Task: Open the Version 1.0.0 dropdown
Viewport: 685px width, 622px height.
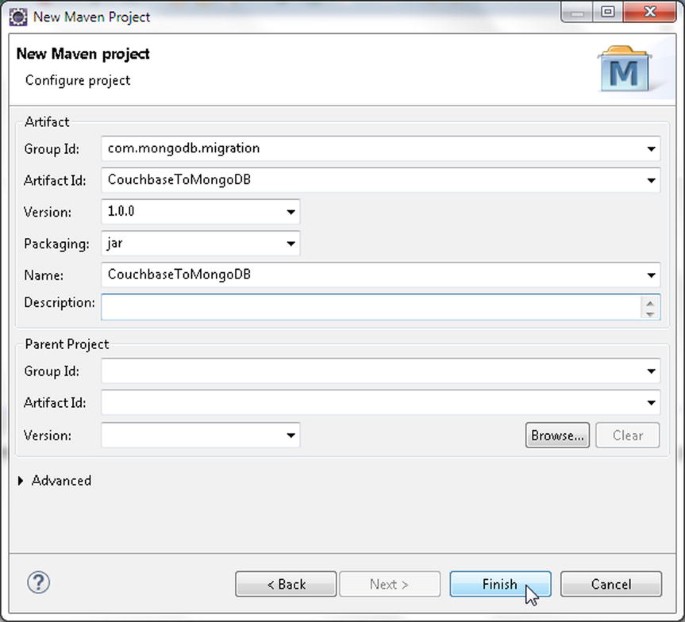Action: 291,212
